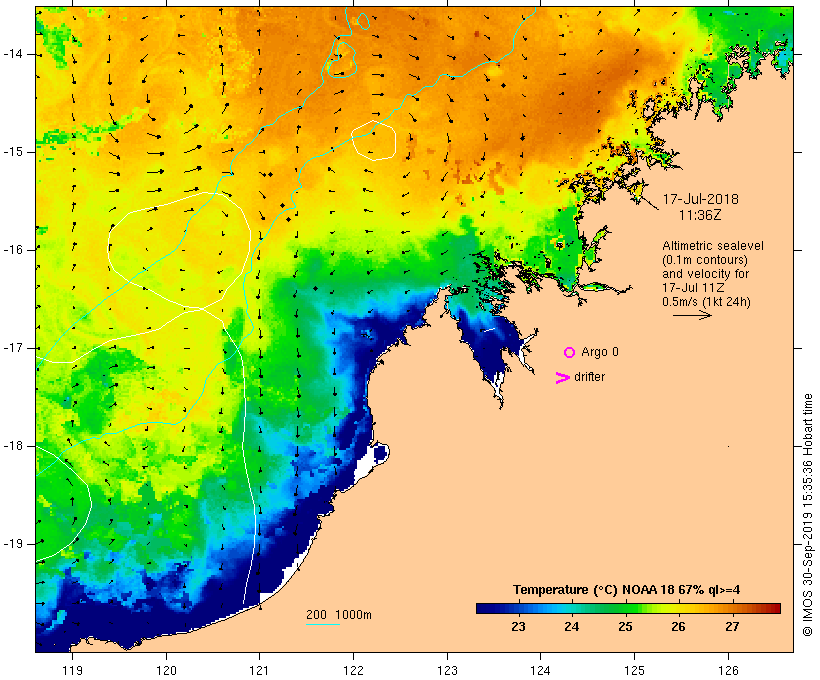
Task: Click the 0.5m/s velocity scale arrow
Action: pyautogui.click(x=692, y=315)
